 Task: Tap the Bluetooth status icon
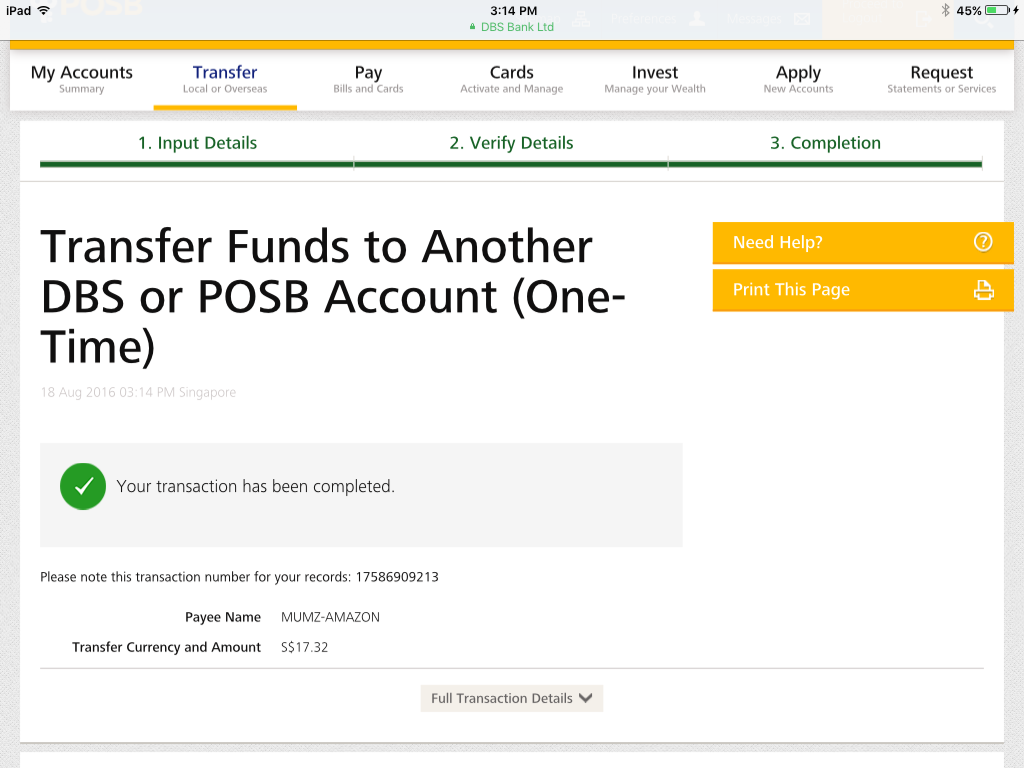(945, 10)
